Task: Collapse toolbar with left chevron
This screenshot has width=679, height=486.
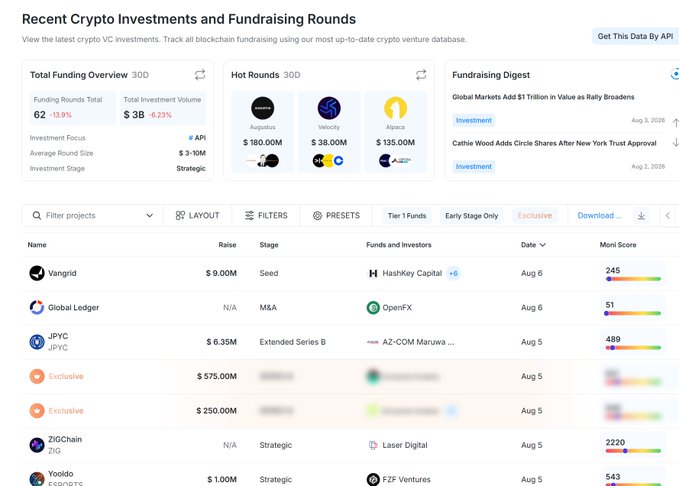Action: [x=668, y=216]
